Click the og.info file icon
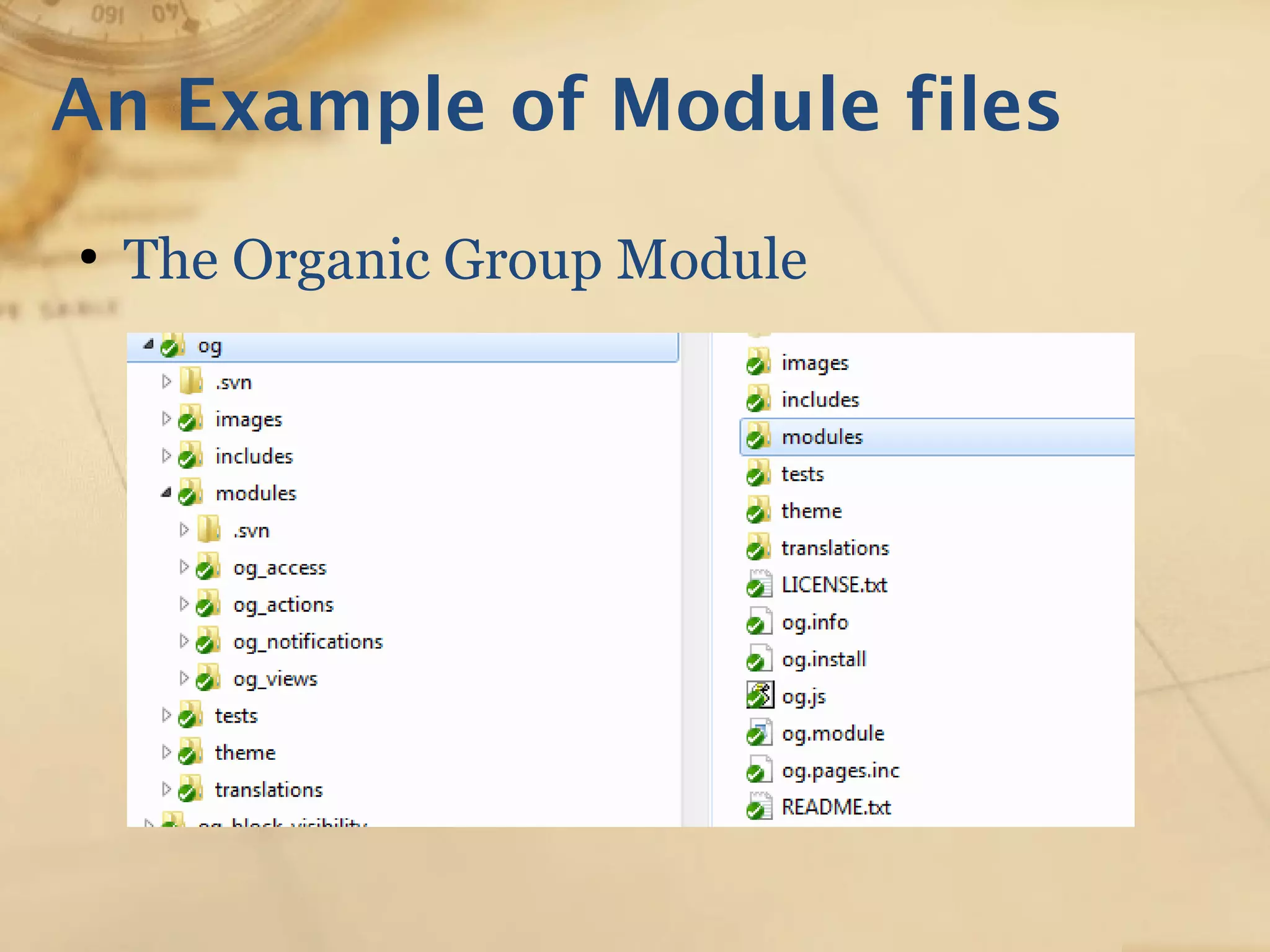Image resolution: width=1270 pixels, height=952 pixels. 760,621
